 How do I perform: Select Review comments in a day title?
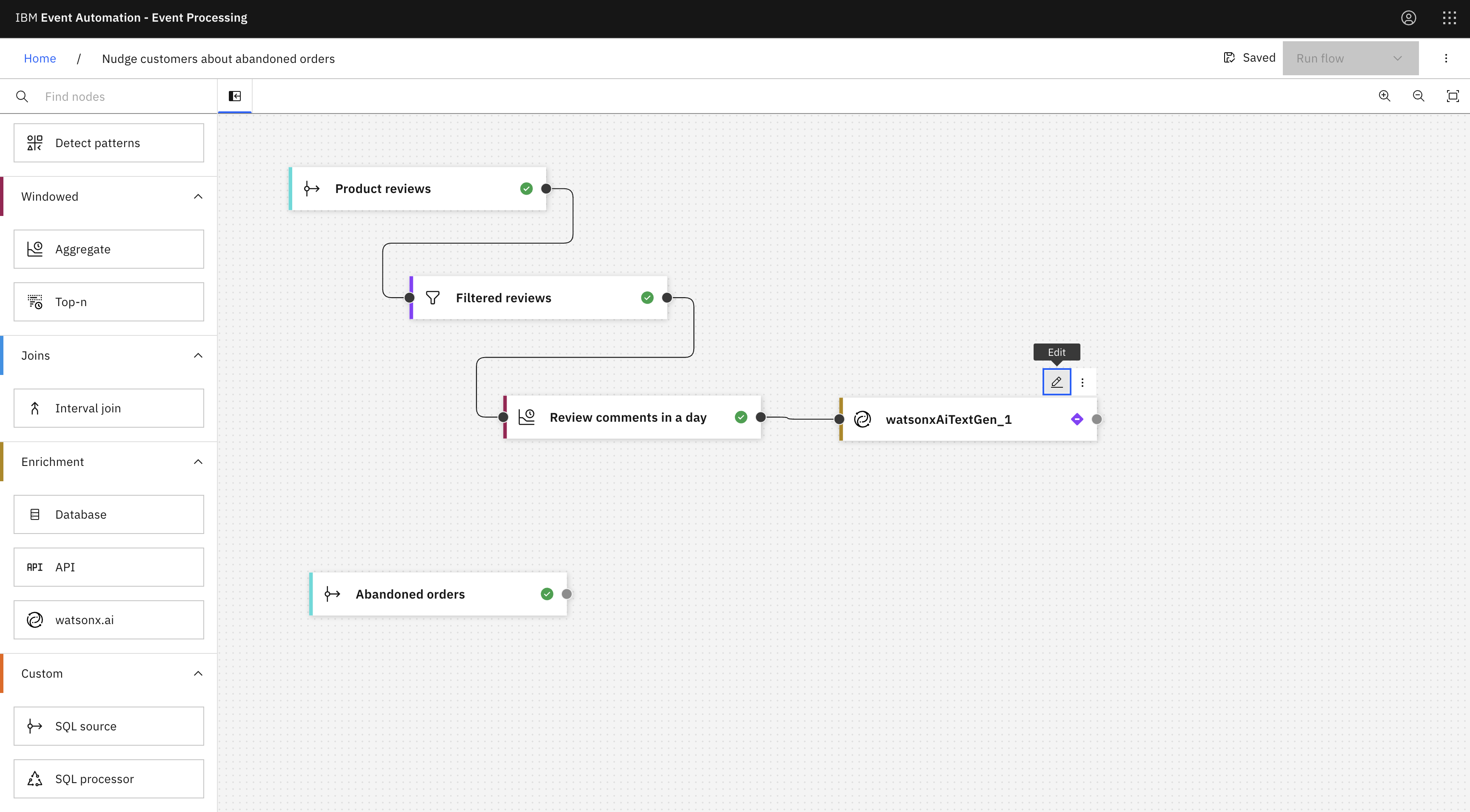(x=628, y=417)
